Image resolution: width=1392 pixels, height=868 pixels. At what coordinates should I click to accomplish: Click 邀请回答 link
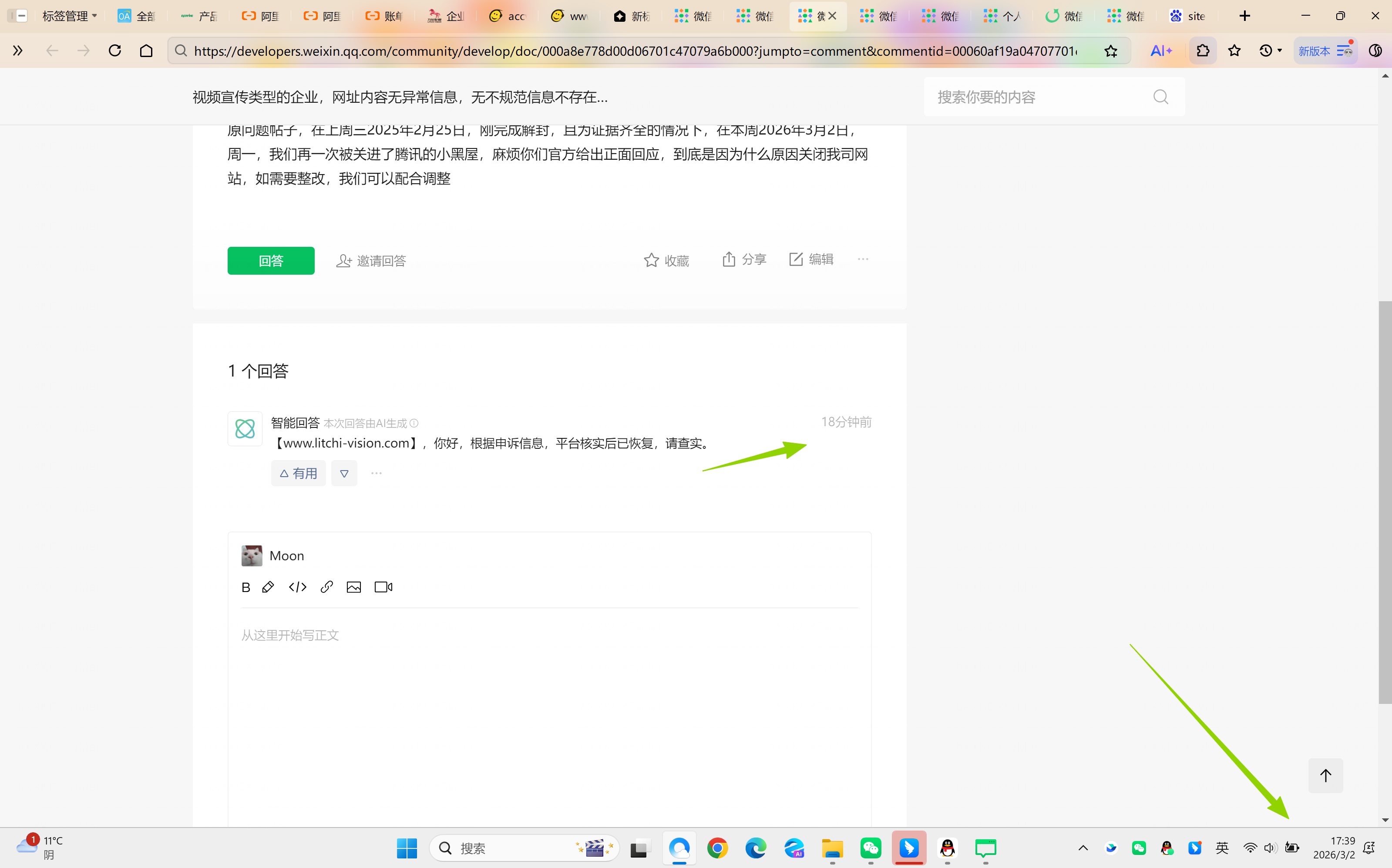(x=371, y=261)
